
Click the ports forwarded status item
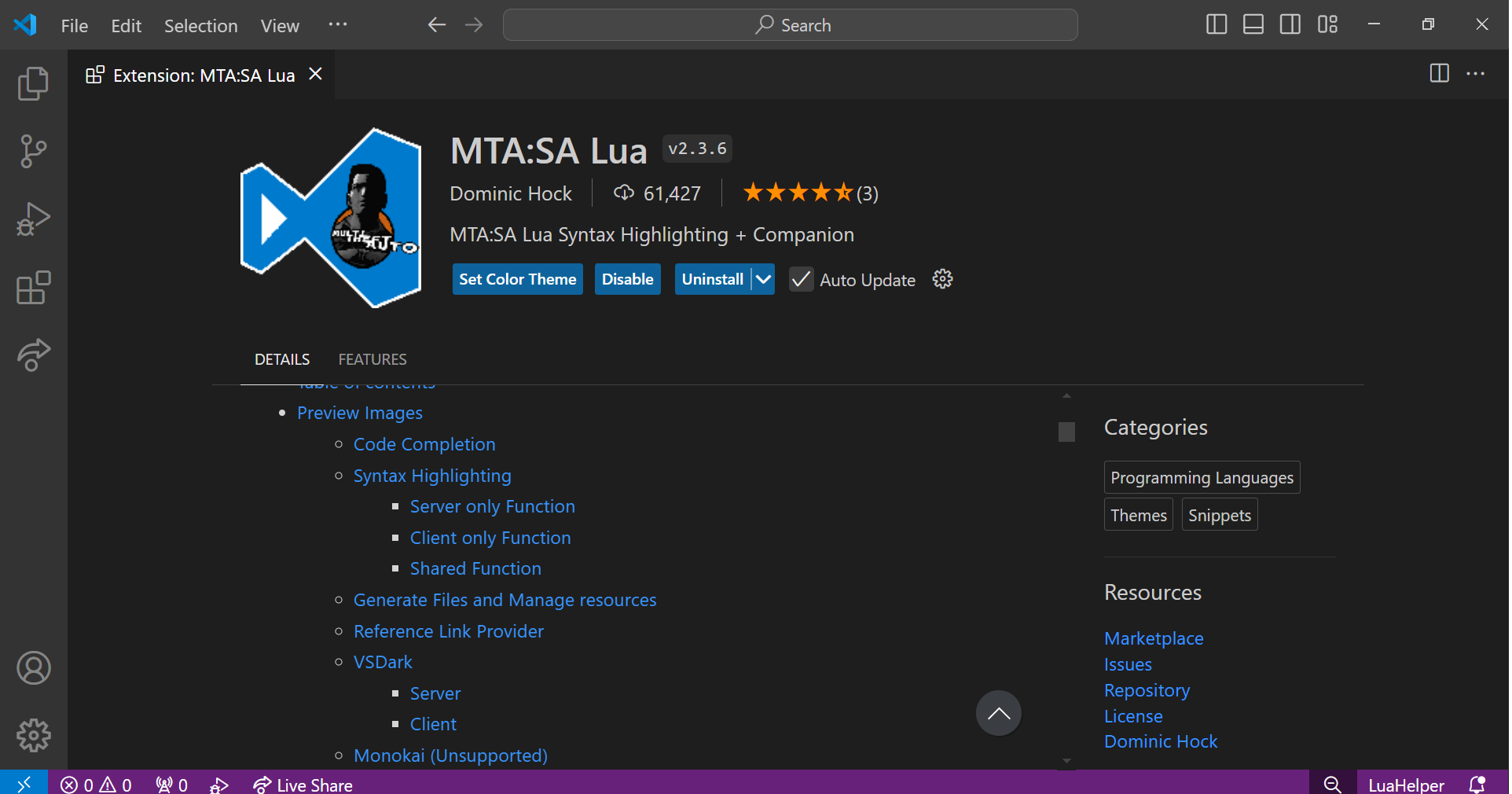171,785
